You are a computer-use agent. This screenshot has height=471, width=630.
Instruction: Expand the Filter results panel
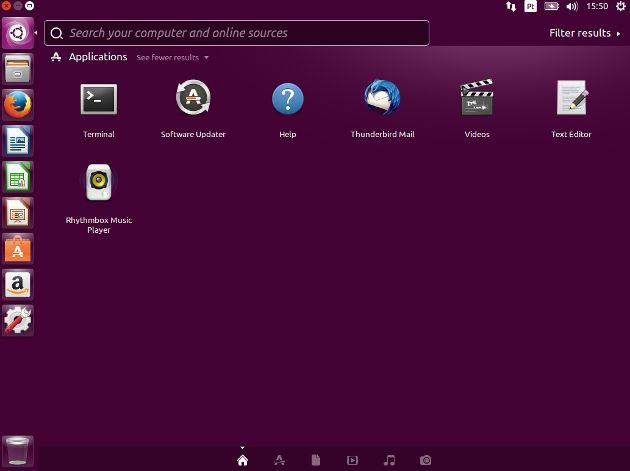click(x=584, y=33)
